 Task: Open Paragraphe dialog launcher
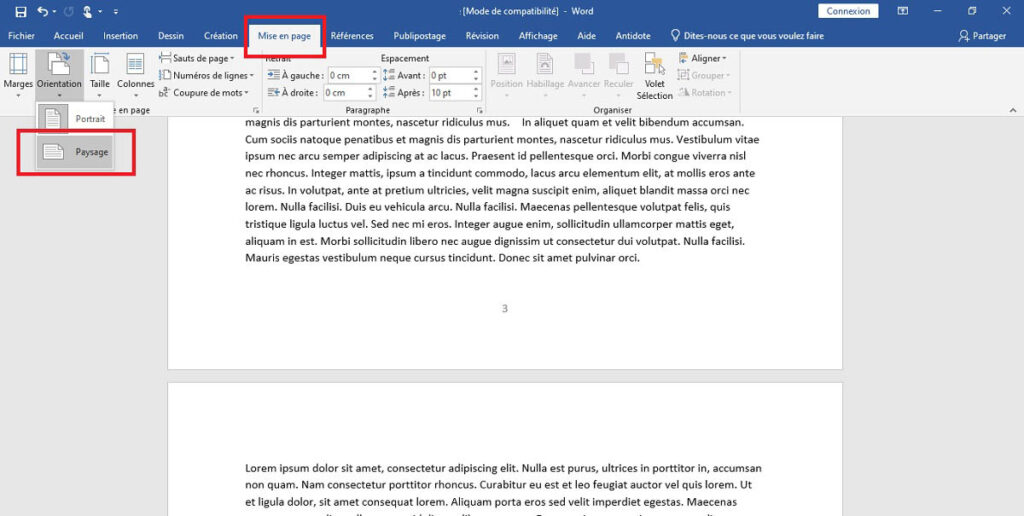479,110
